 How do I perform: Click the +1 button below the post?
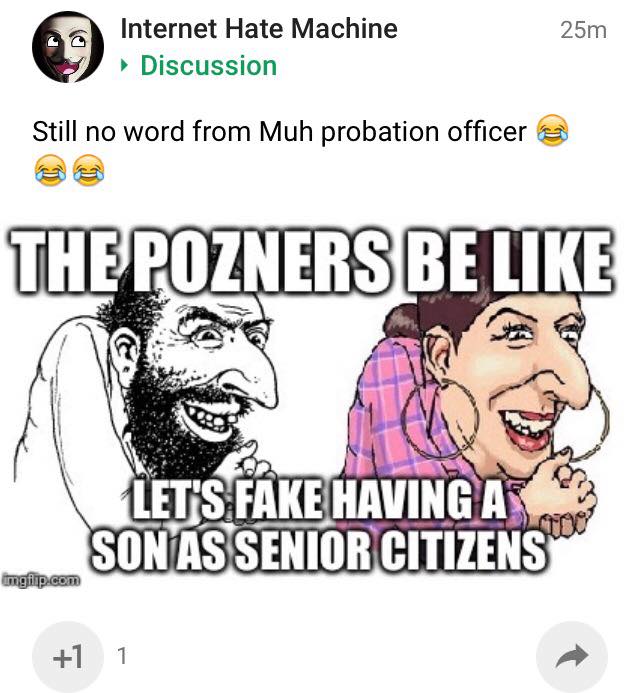pos(68,657)
